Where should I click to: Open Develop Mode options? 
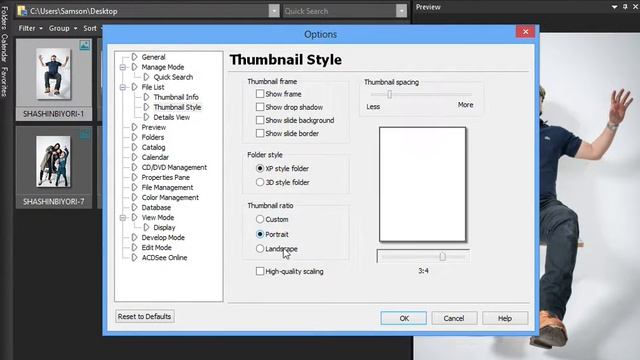(x=163, y=238)
